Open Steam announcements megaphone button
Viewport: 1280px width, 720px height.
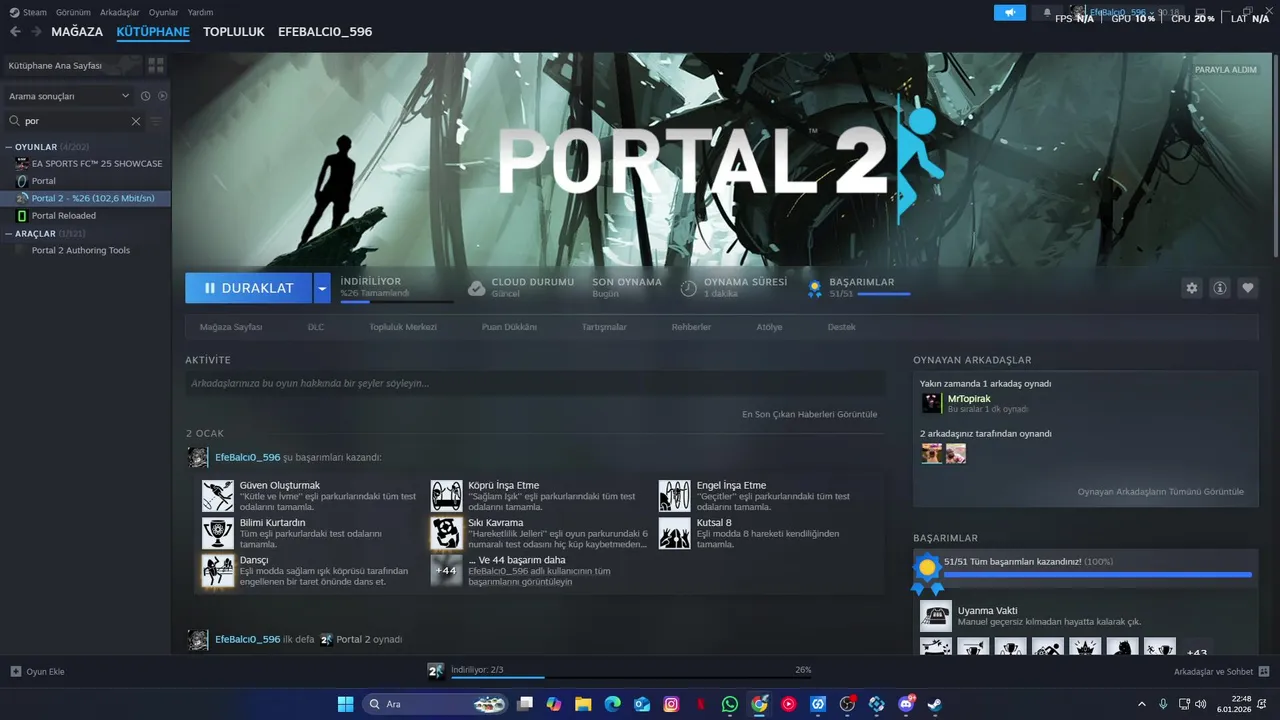(1010, 13)
